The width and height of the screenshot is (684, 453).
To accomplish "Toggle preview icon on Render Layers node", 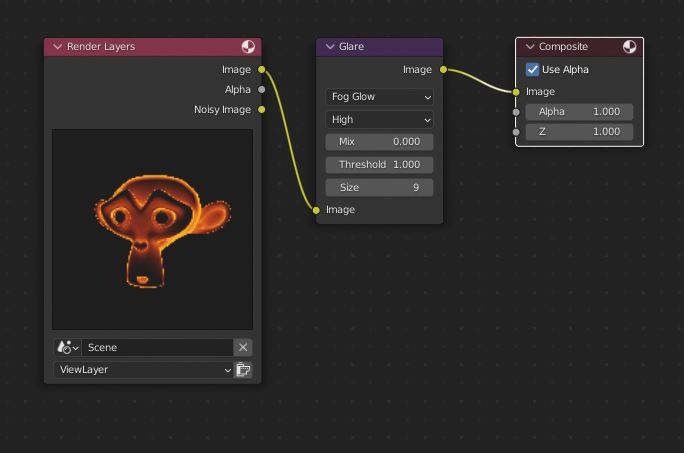I will click(248, 47).
